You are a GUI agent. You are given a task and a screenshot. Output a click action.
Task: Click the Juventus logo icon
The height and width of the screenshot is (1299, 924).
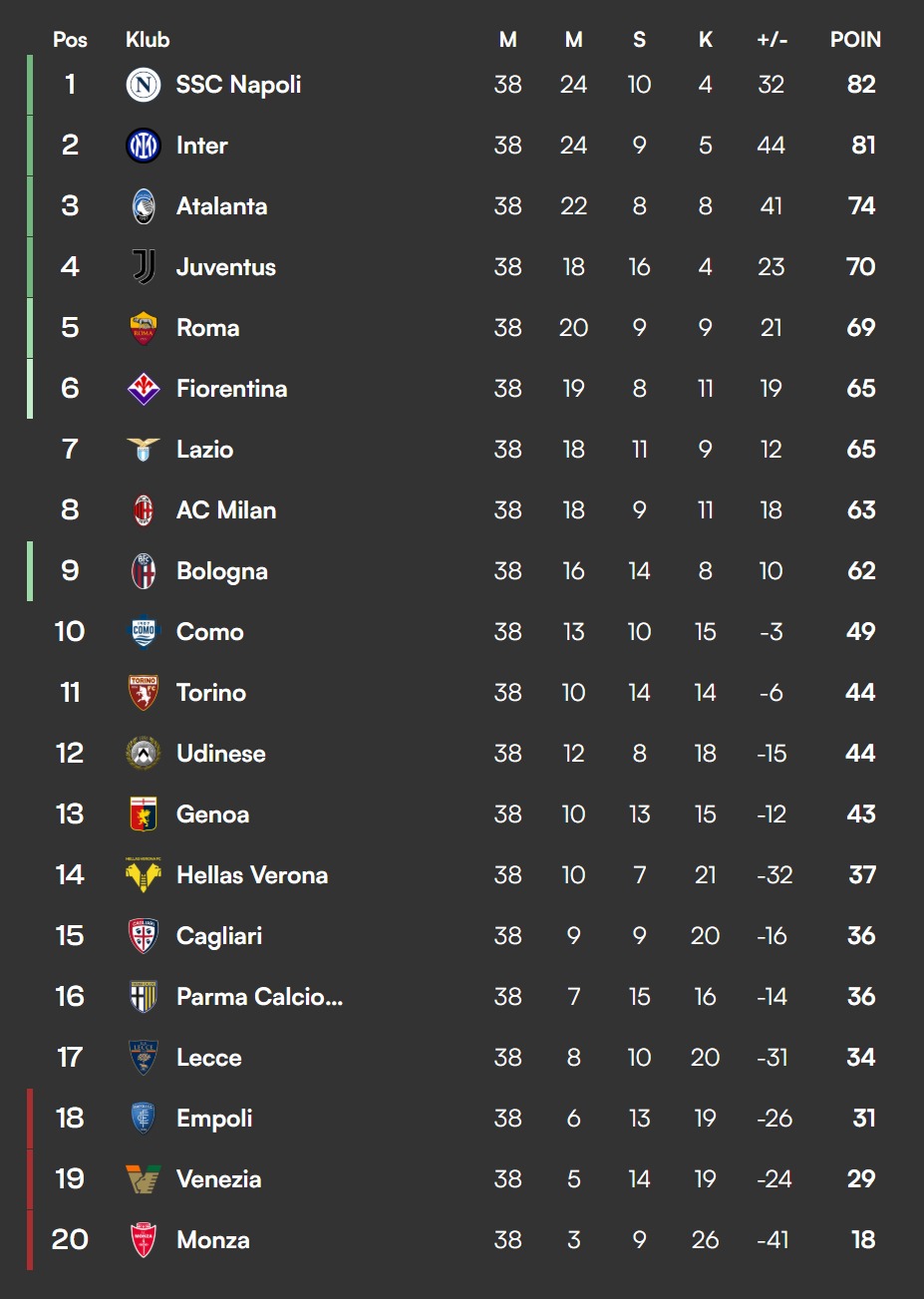(144, 267)
